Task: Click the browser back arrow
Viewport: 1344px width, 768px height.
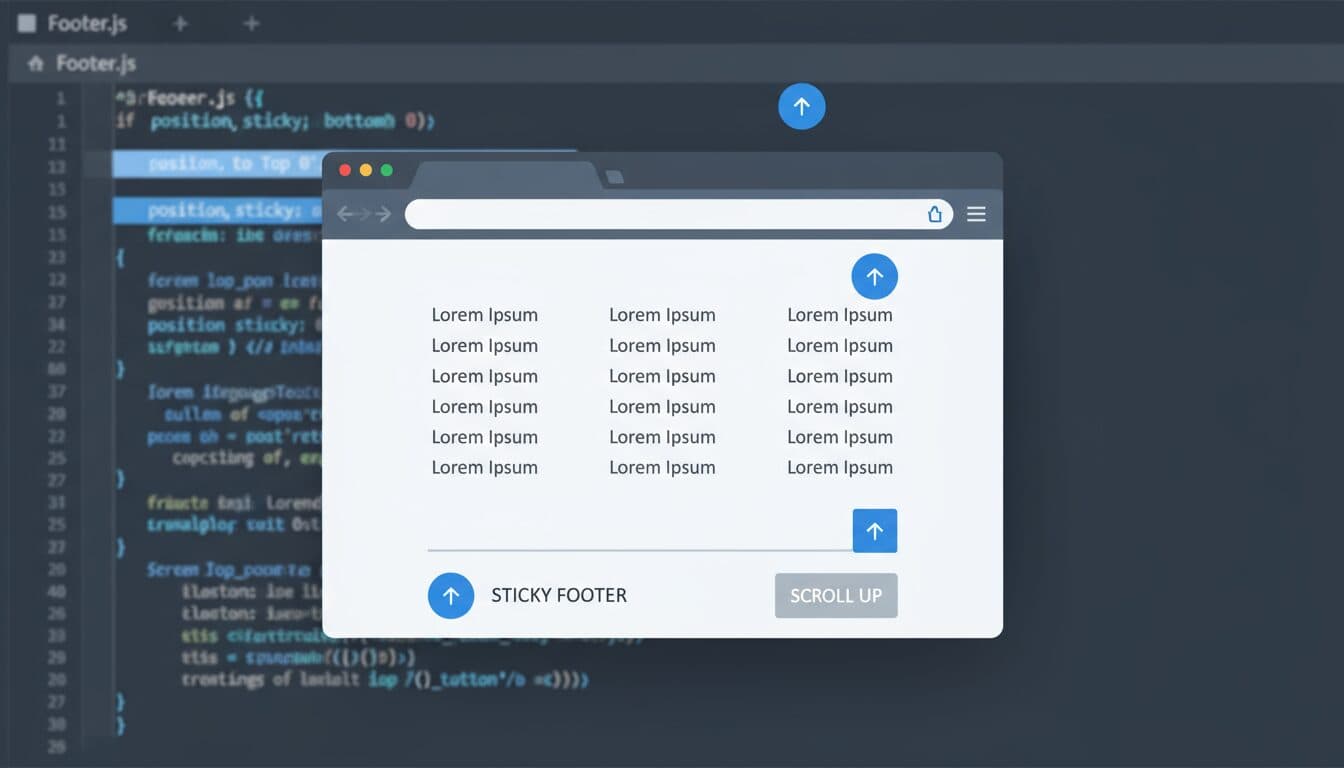Action: (x=347, y=214)
